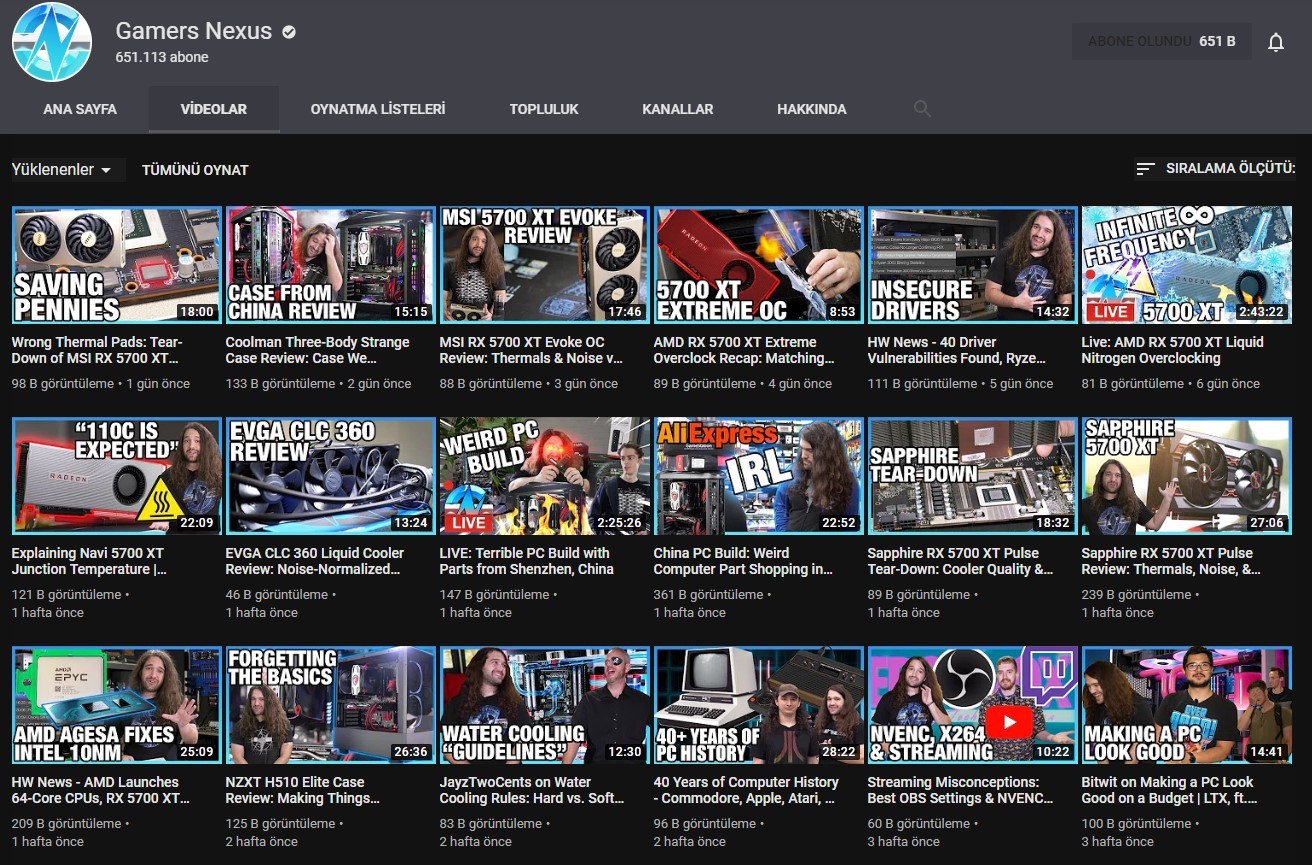Open the OYNATMA LİSTELERİ tab

coord(378,109)
